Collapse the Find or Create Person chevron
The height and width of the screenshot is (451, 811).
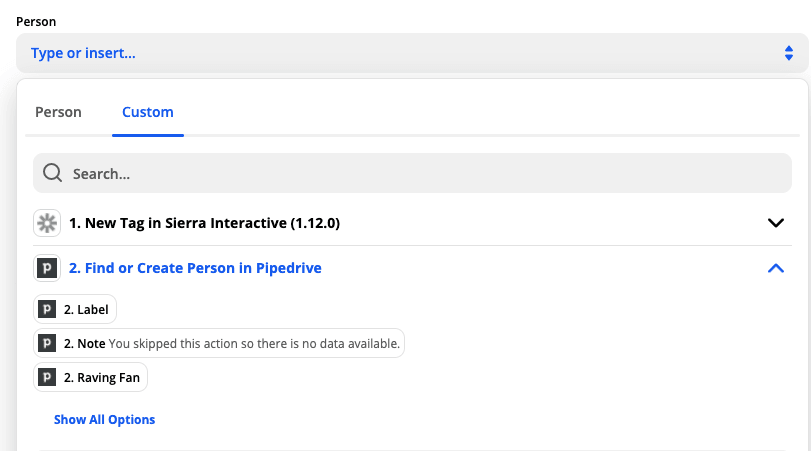point(775,268)
